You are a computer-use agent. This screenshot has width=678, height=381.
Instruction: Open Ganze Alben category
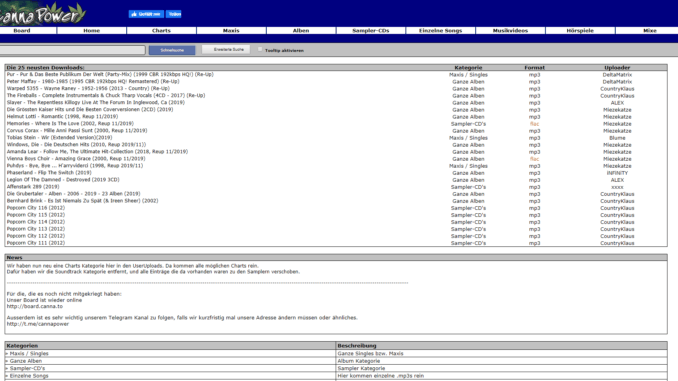26,361
